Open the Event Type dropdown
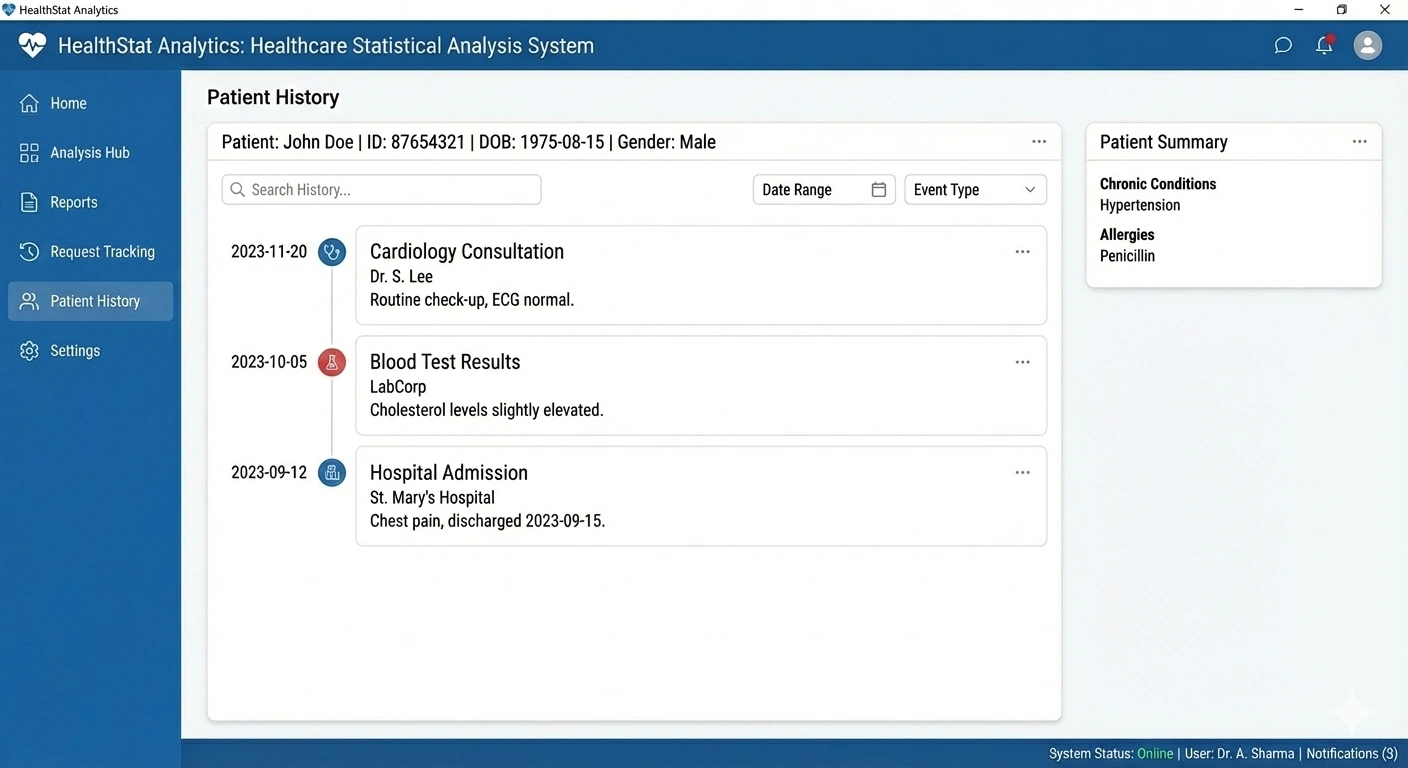Image resolution: width=1408 pixels, height=768 pixels. point(975,189)
